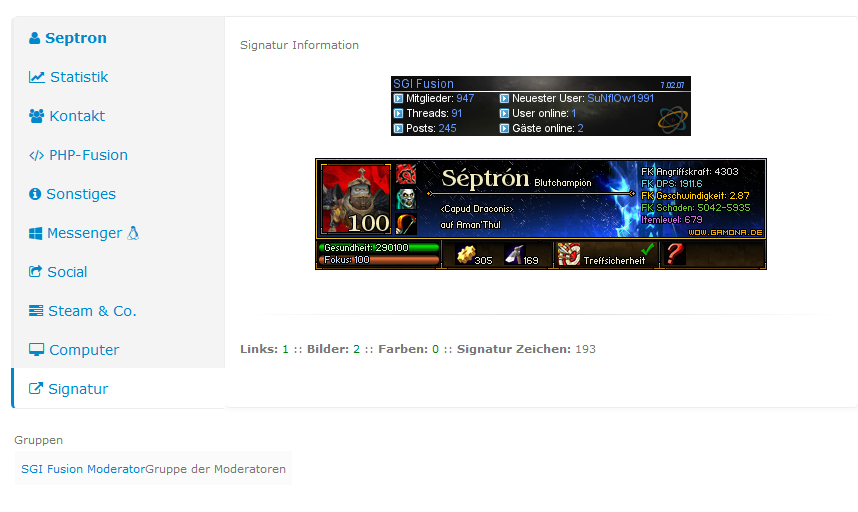Click the arrow bullet beside Mitglieder
The width and height of the screenshot is (858, 512).
pyautogui.click(x=398, y=99)
